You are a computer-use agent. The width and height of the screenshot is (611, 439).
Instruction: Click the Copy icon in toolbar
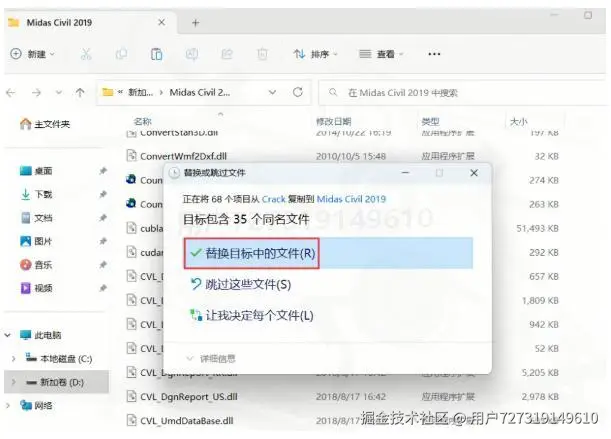click(x=121, y=54)
